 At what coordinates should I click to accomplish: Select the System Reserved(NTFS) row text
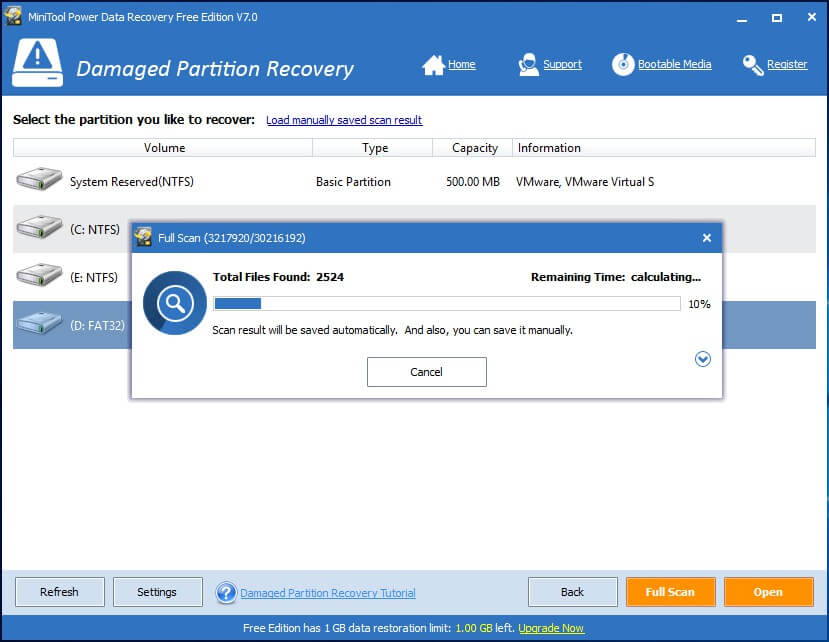[132, 181]
